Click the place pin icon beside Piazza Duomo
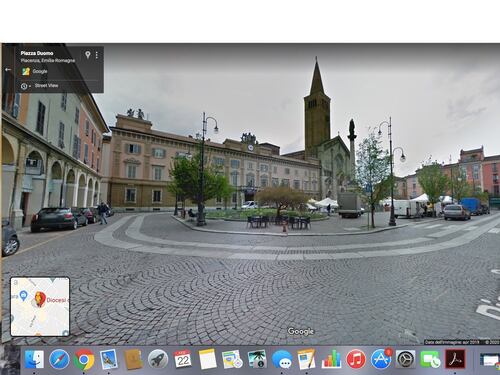 tap(88, 55)
